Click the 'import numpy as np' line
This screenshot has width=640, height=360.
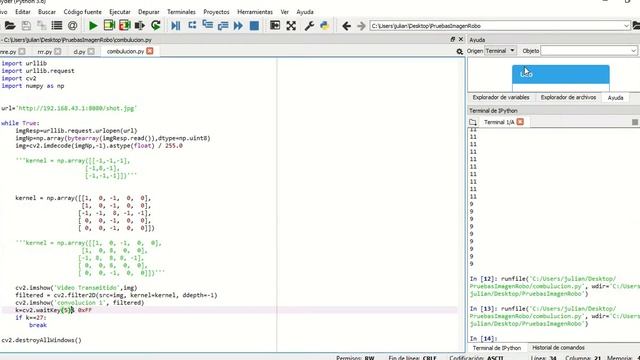coord(33,86)
